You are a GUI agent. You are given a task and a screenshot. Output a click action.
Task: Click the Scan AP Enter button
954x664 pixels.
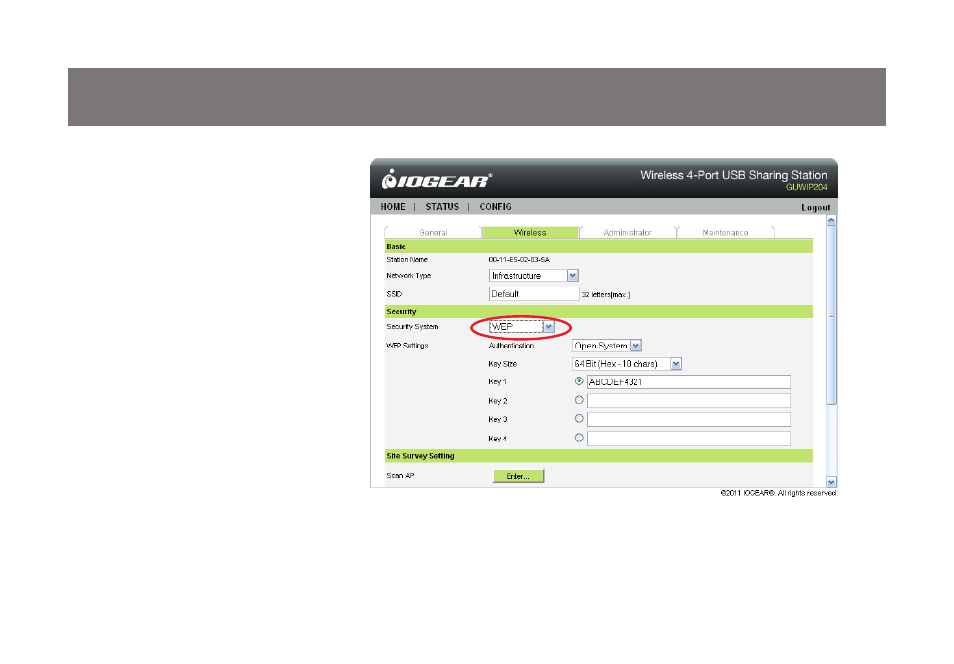(518, 476)
